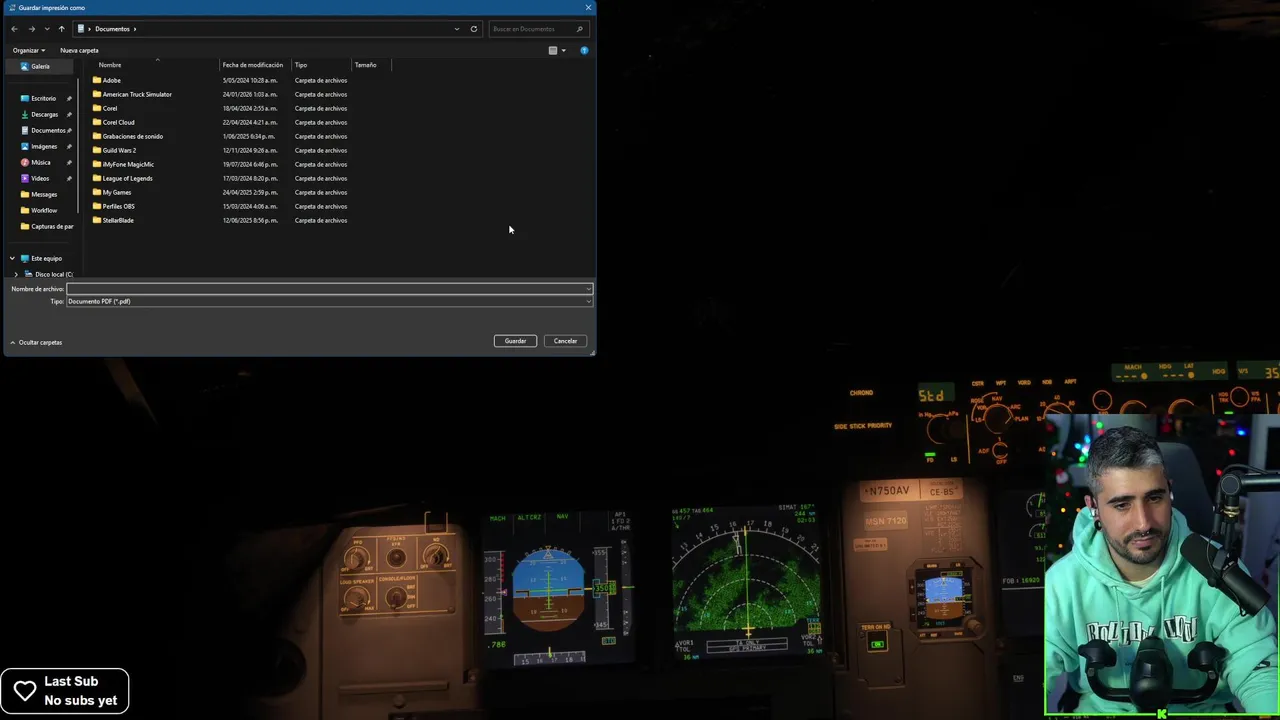
Task: Open Imágenes in the sidebar
Action: point(44,146)
